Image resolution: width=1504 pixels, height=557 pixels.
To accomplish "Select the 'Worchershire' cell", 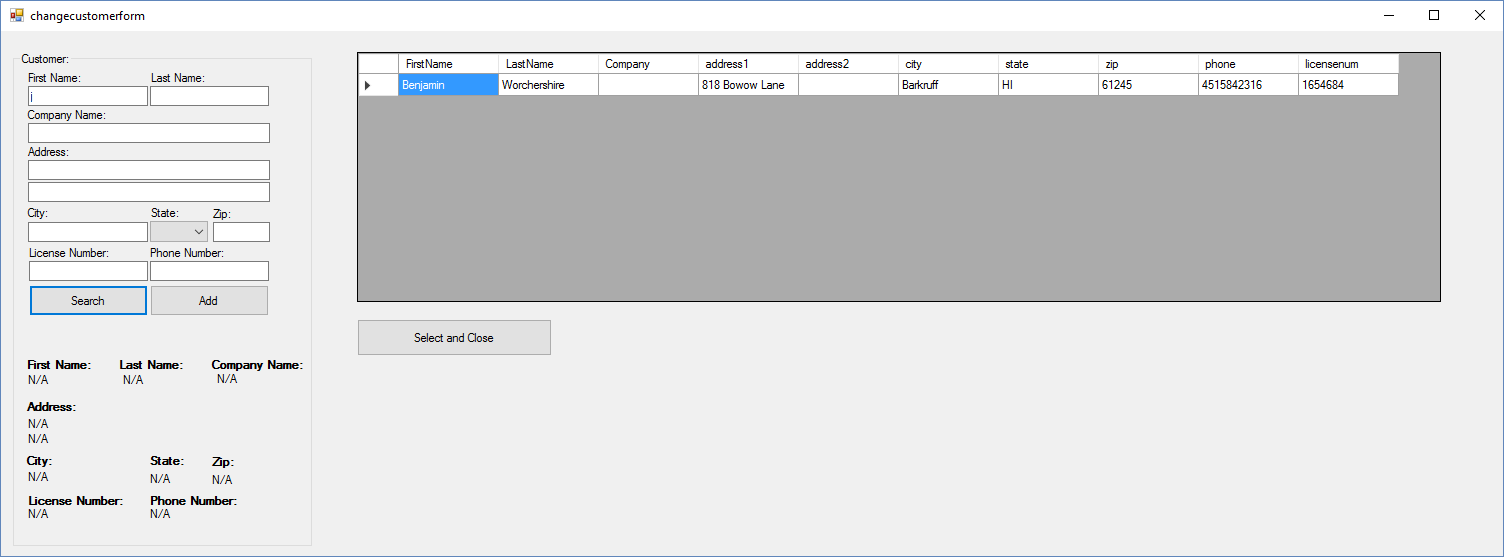I will point(548,85).
